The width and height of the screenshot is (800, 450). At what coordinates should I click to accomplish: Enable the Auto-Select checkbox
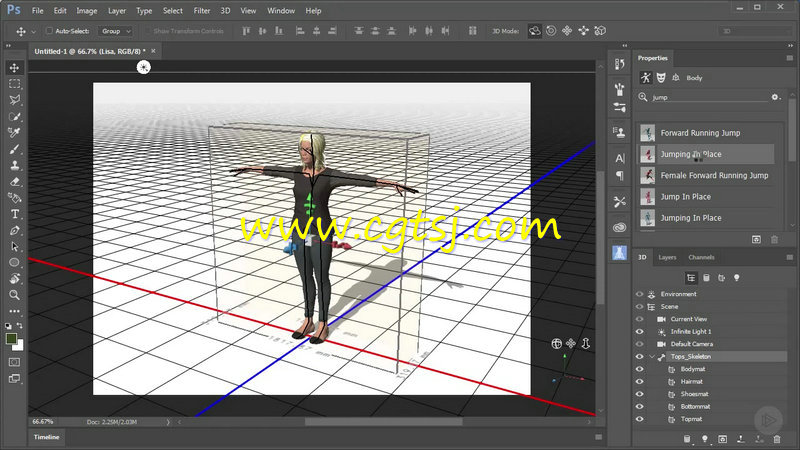49,31
